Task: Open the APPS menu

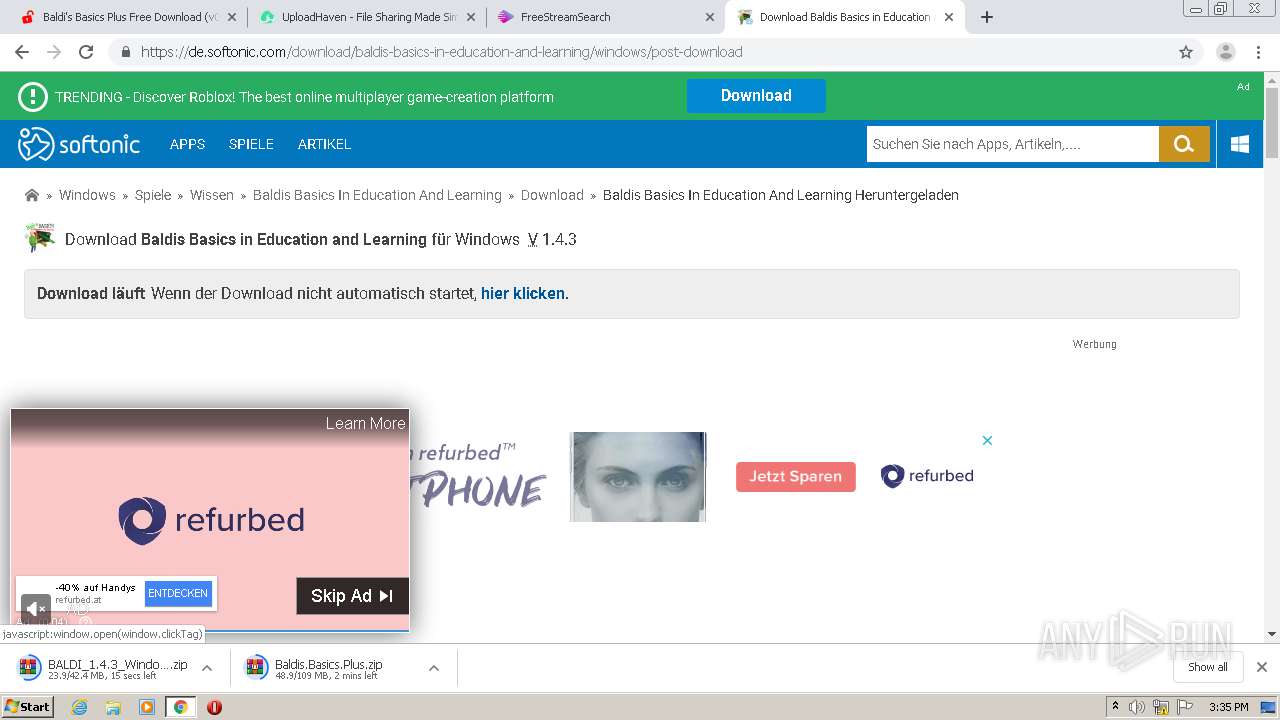Action: tap(187, 144)
